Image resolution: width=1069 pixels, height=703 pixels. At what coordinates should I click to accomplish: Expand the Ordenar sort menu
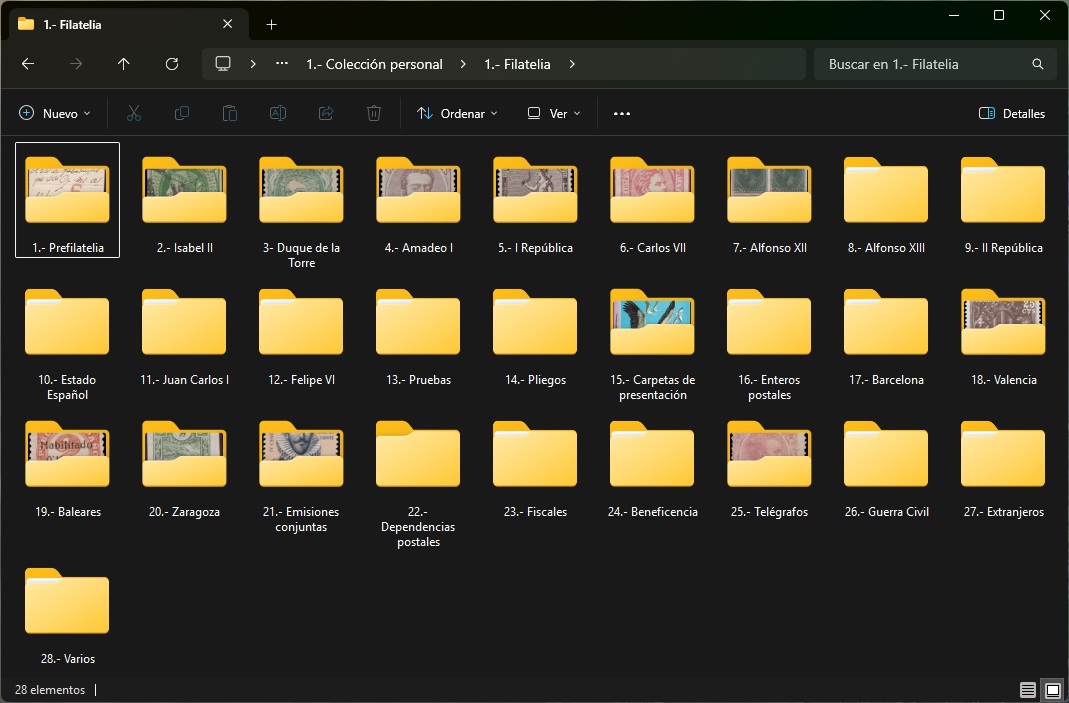[457, 114]
